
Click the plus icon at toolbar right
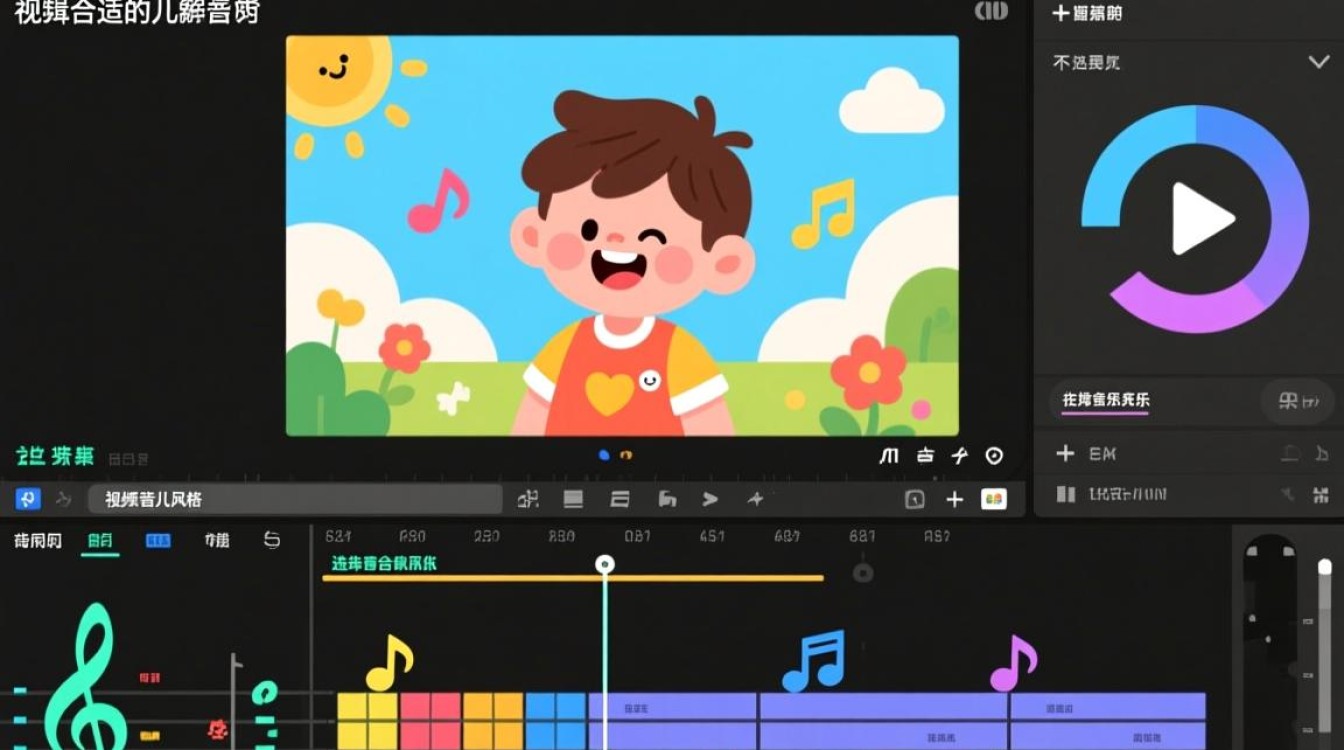tap(955, 499)
